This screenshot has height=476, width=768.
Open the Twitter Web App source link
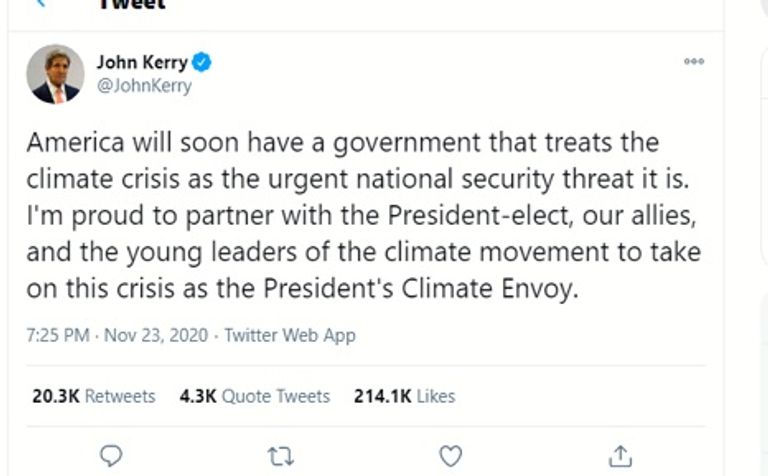pyautogui.click(x=290, y=336)
